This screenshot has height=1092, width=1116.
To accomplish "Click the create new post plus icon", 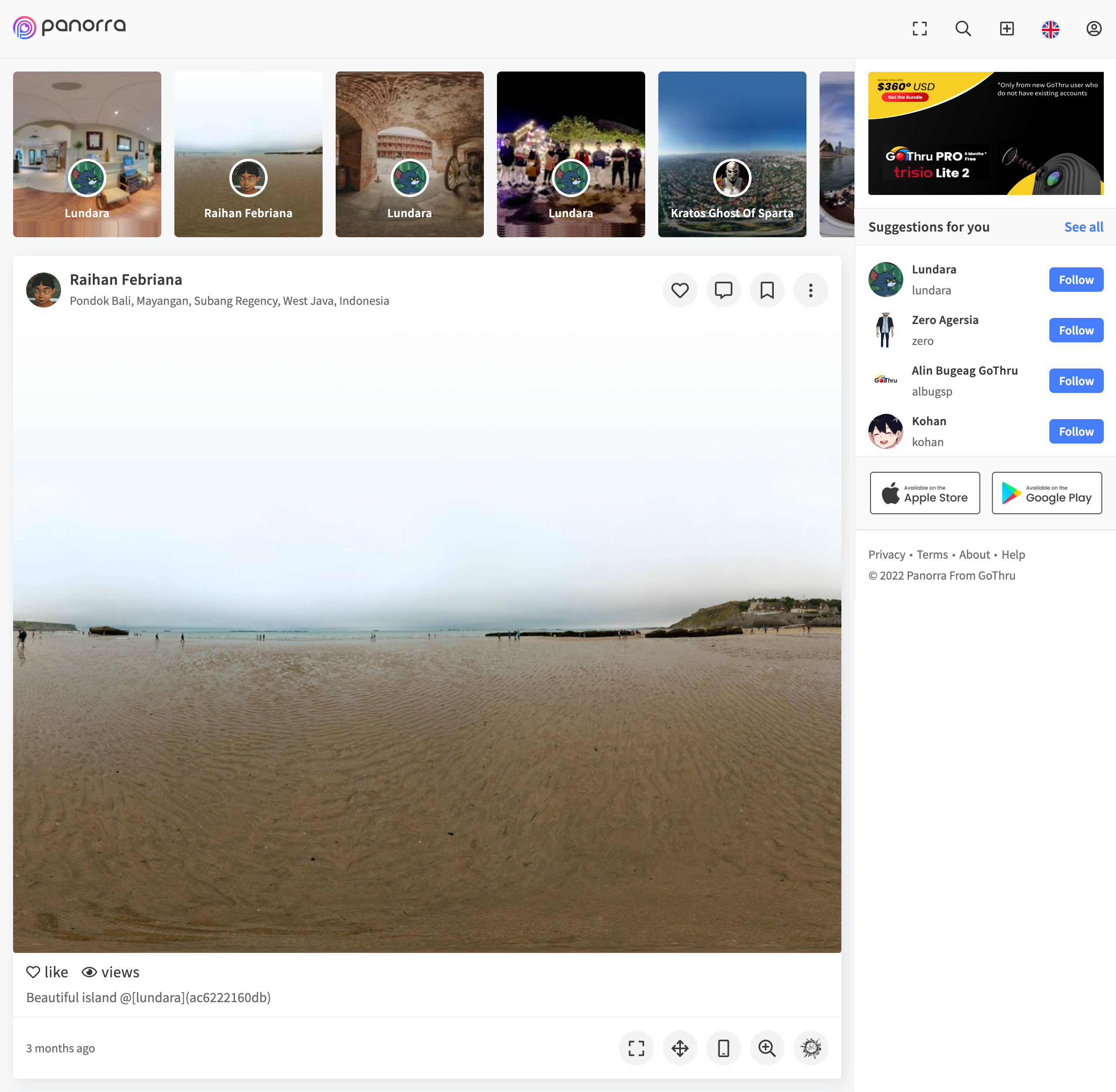I will [1007, 29].
